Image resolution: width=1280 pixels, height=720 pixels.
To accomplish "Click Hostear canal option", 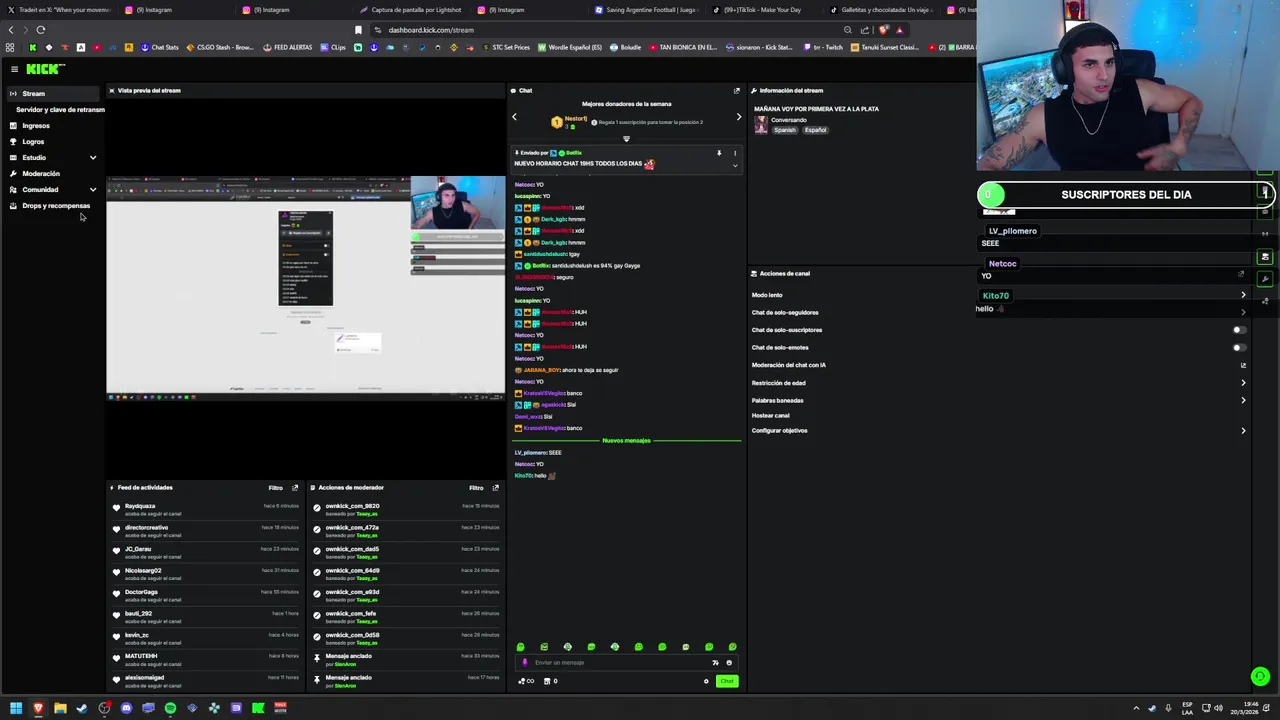I will point(771,416).
